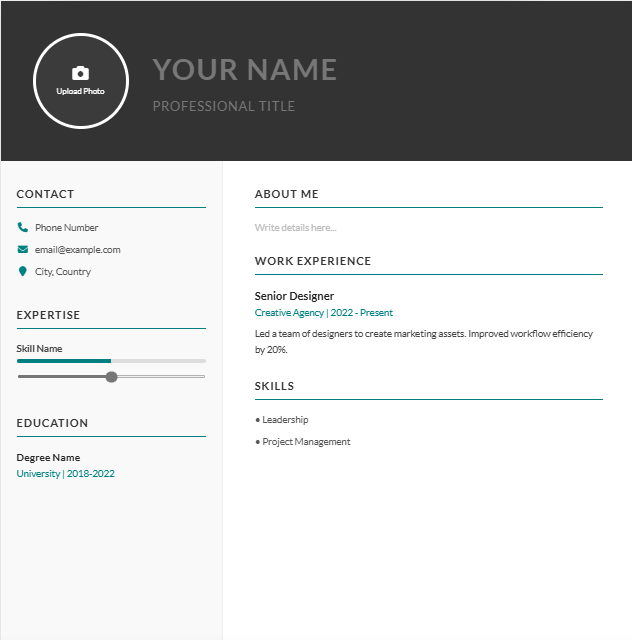Click the location pin icon
The height and width of the screenshot is (640, 632).
click(23, 271)
